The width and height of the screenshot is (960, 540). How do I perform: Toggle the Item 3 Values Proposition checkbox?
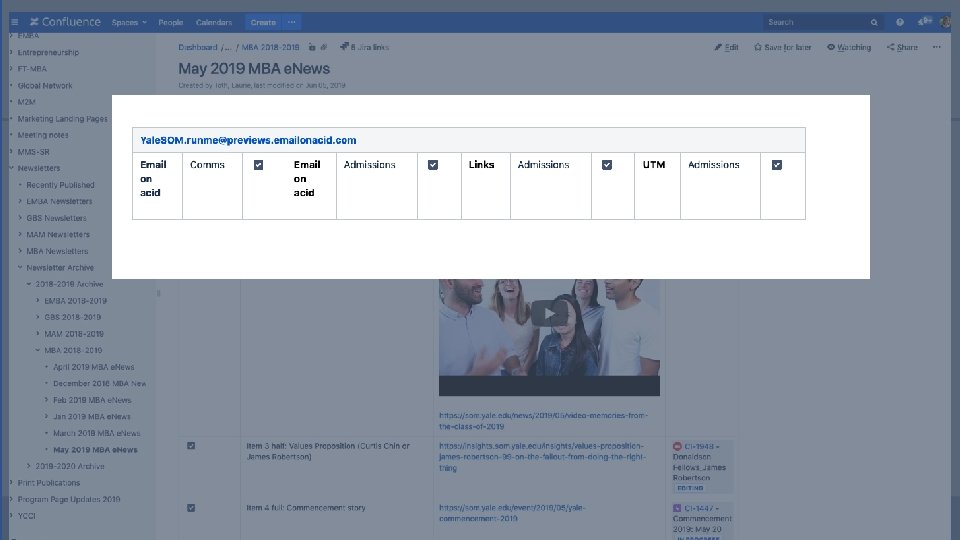(x=191, y=446)
